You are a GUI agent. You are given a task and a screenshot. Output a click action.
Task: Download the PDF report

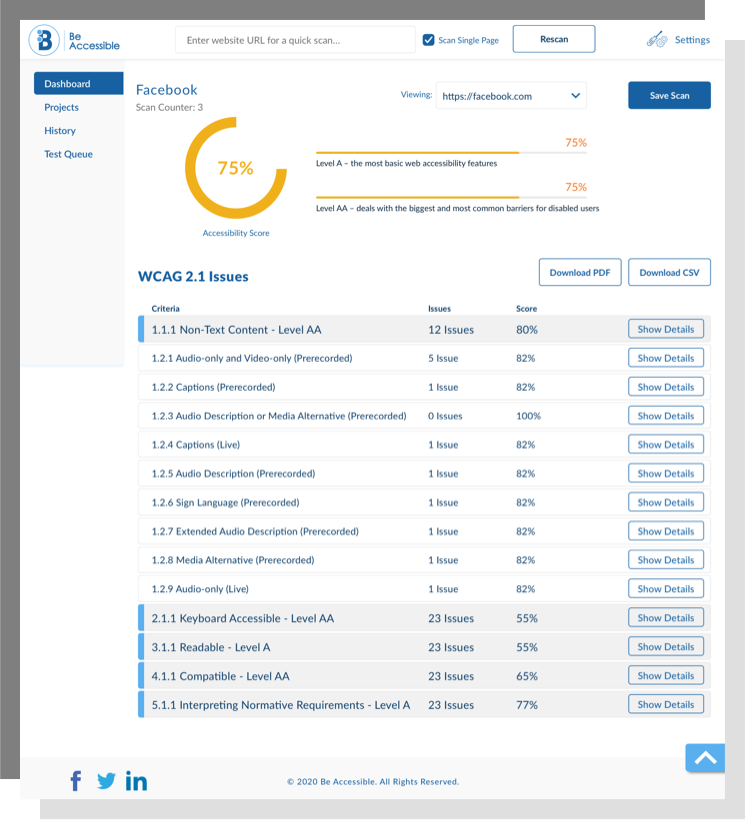580,272
